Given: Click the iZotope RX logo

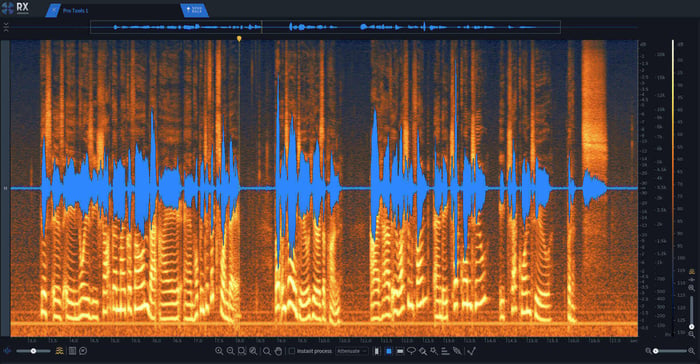Looking at the screenshot, I should coord(15,7).
